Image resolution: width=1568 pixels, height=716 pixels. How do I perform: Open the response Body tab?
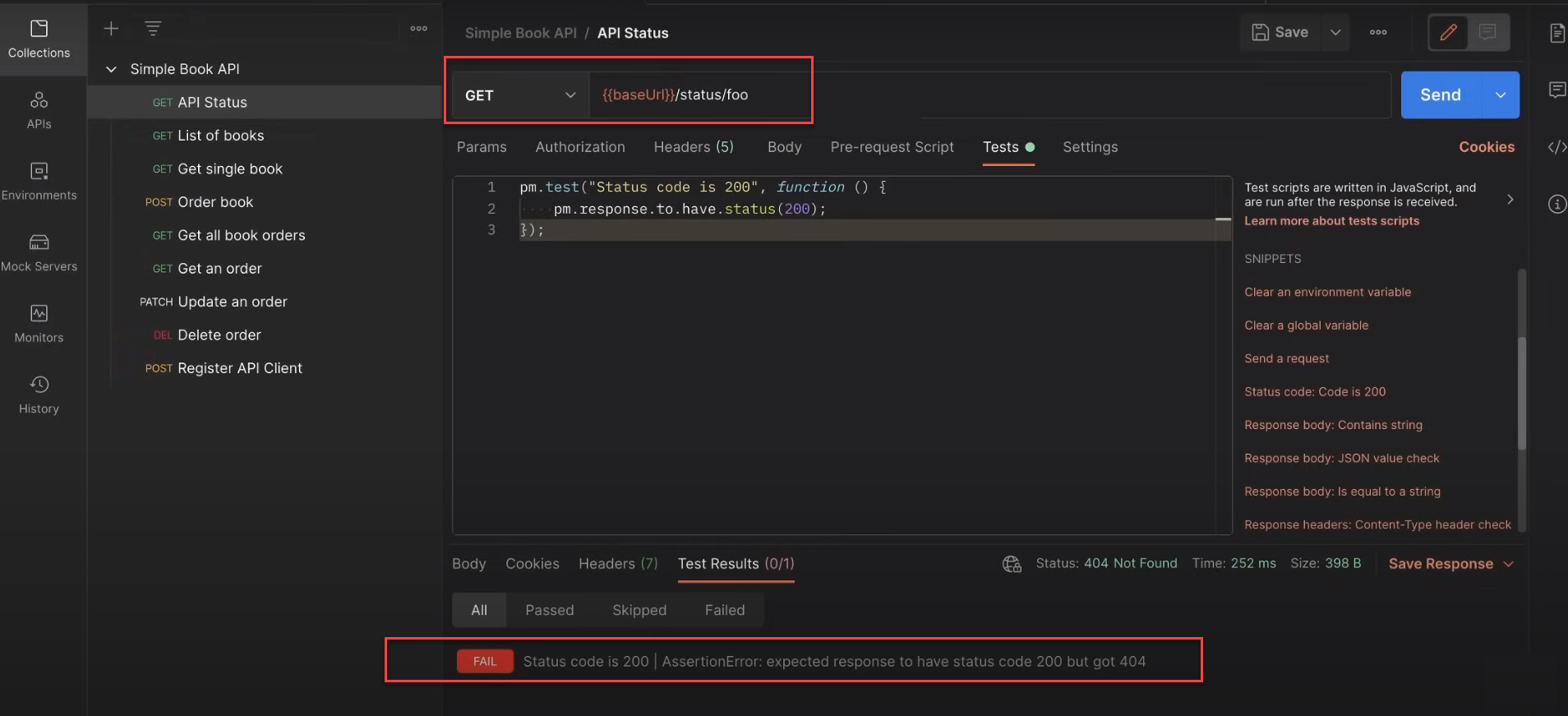[x=468, y=564]
